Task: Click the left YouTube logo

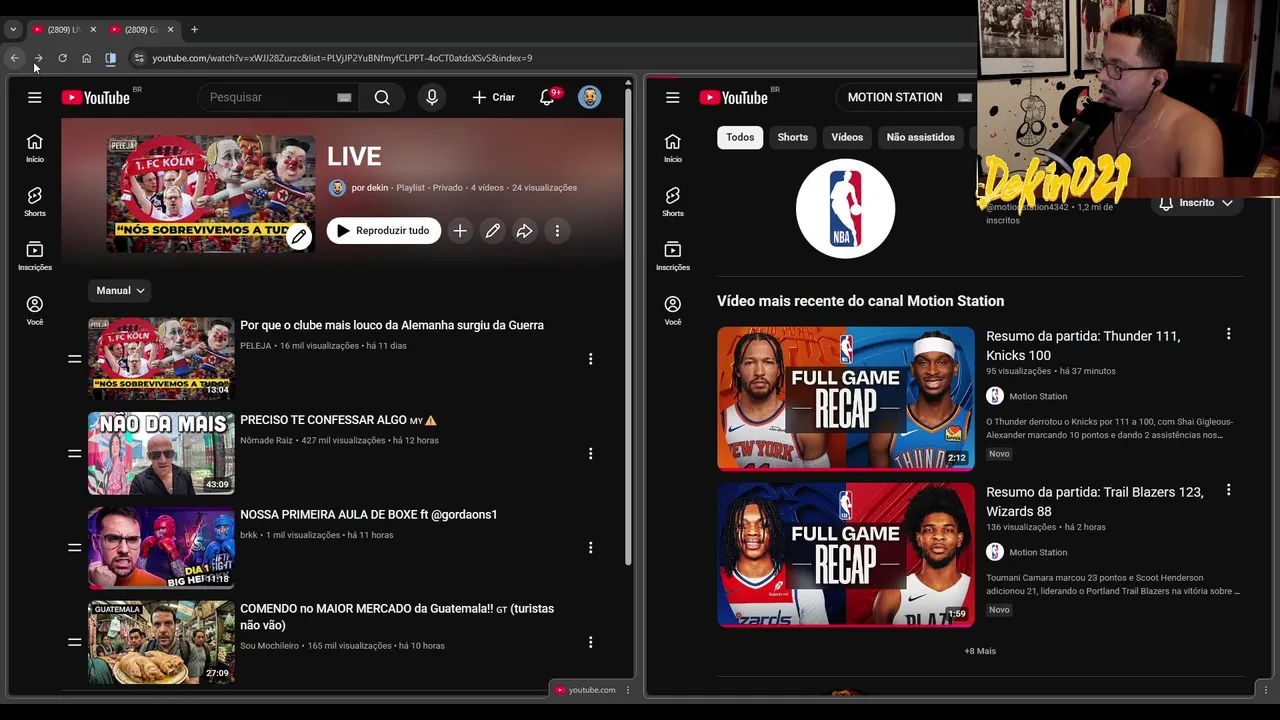Action: (x=96, y=97)
